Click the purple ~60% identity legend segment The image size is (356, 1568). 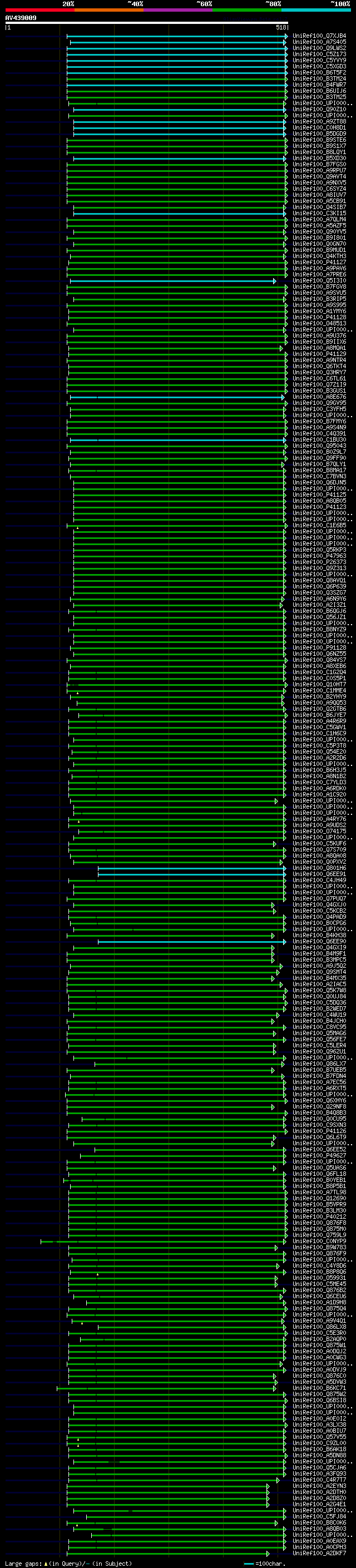click(x=179, y=10)
